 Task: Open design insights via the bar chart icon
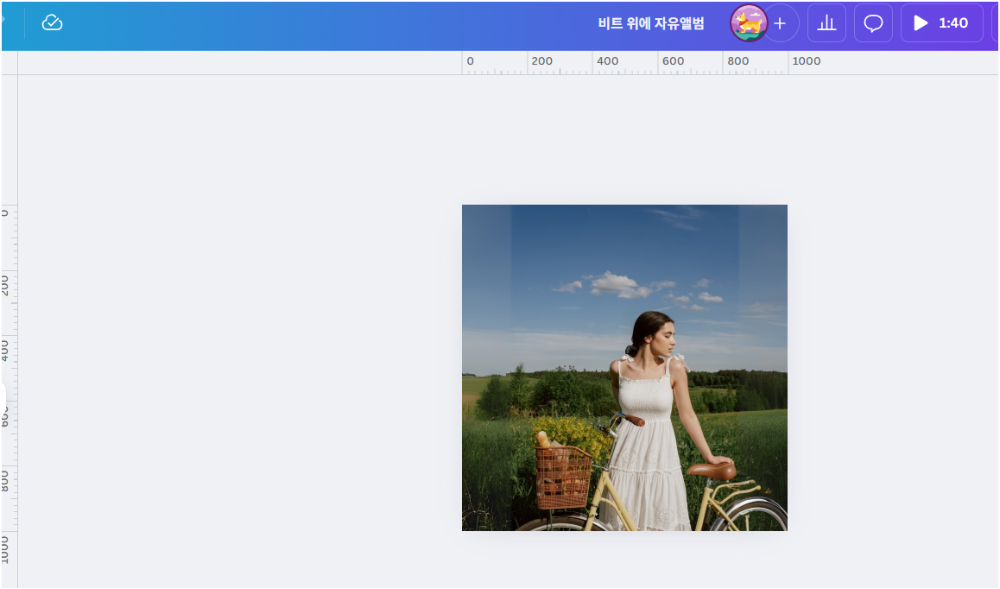click(826, 22)
